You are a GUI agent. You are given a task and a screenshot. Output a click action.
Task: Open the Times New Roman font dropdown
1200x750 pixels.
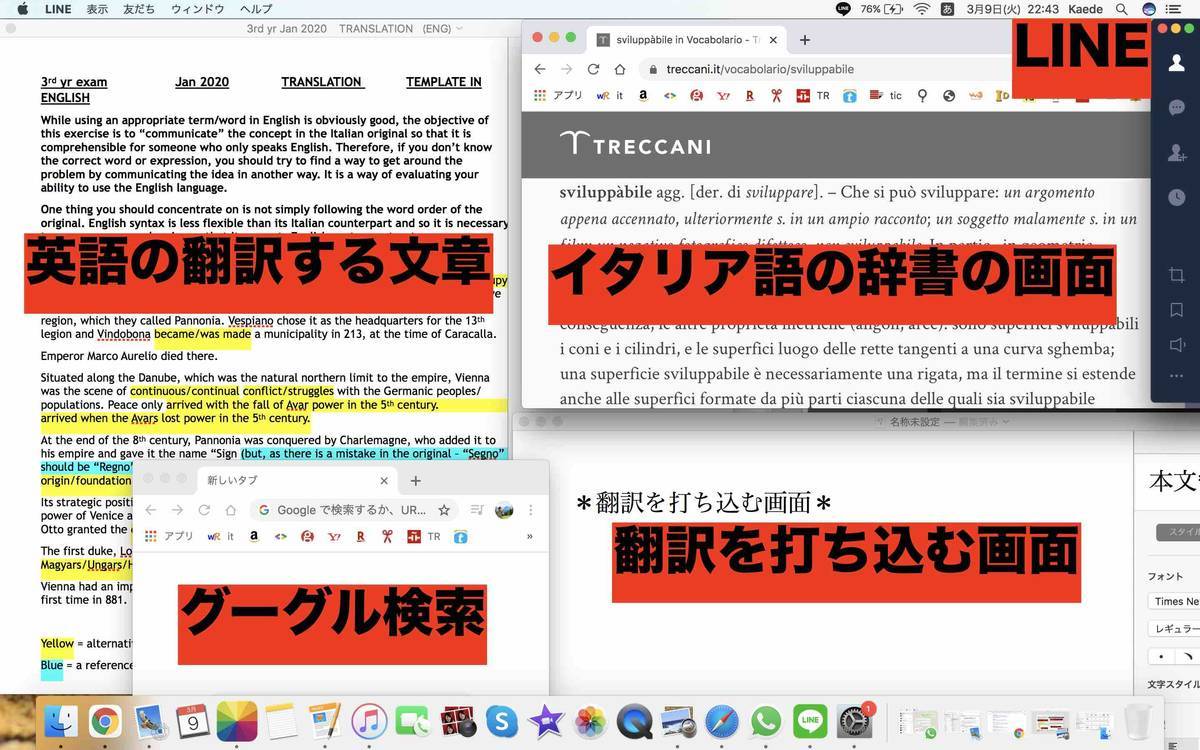[x=1174, y=601]
